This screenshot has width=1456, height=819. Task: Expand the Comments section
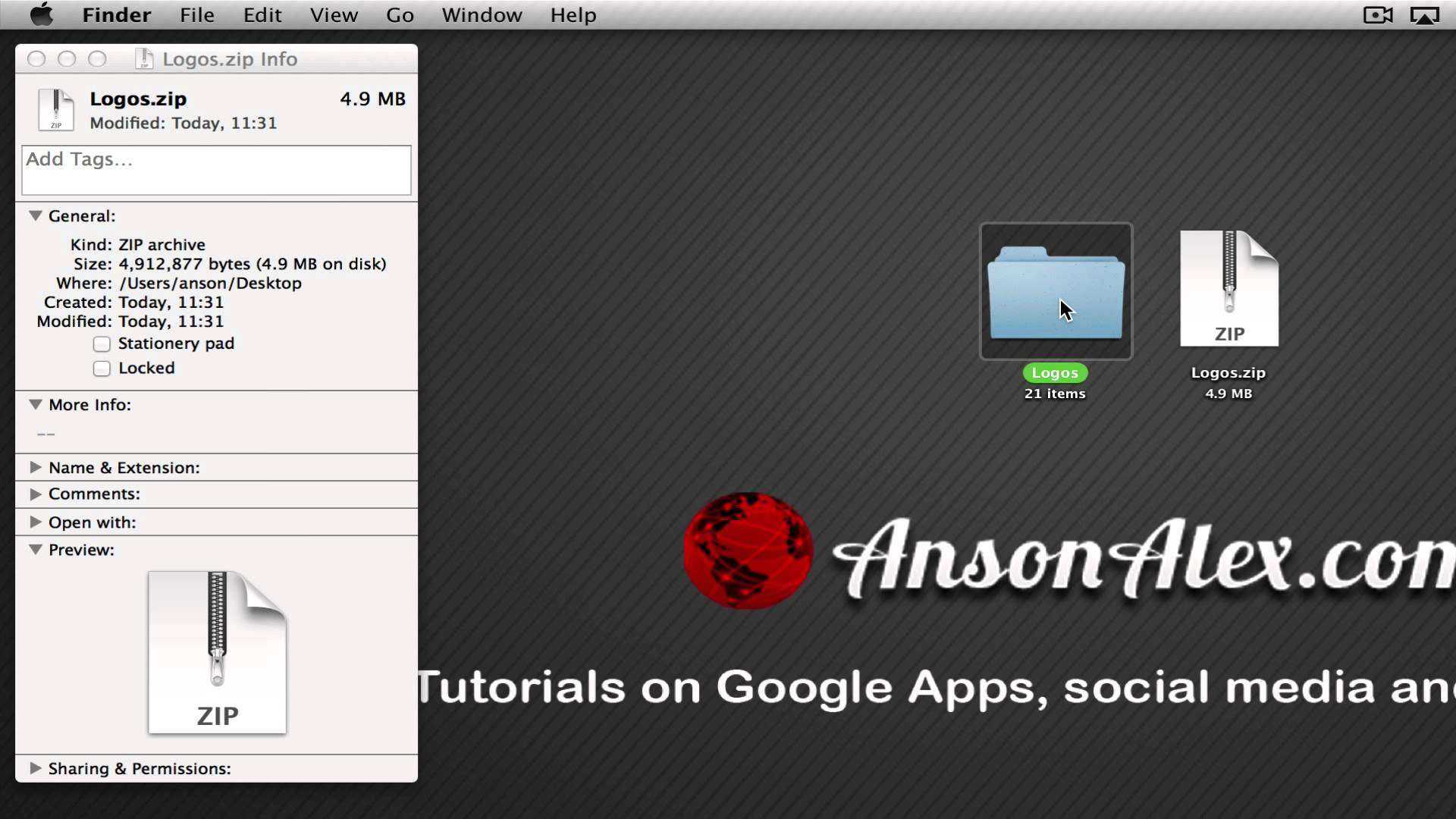click(36, 494)
